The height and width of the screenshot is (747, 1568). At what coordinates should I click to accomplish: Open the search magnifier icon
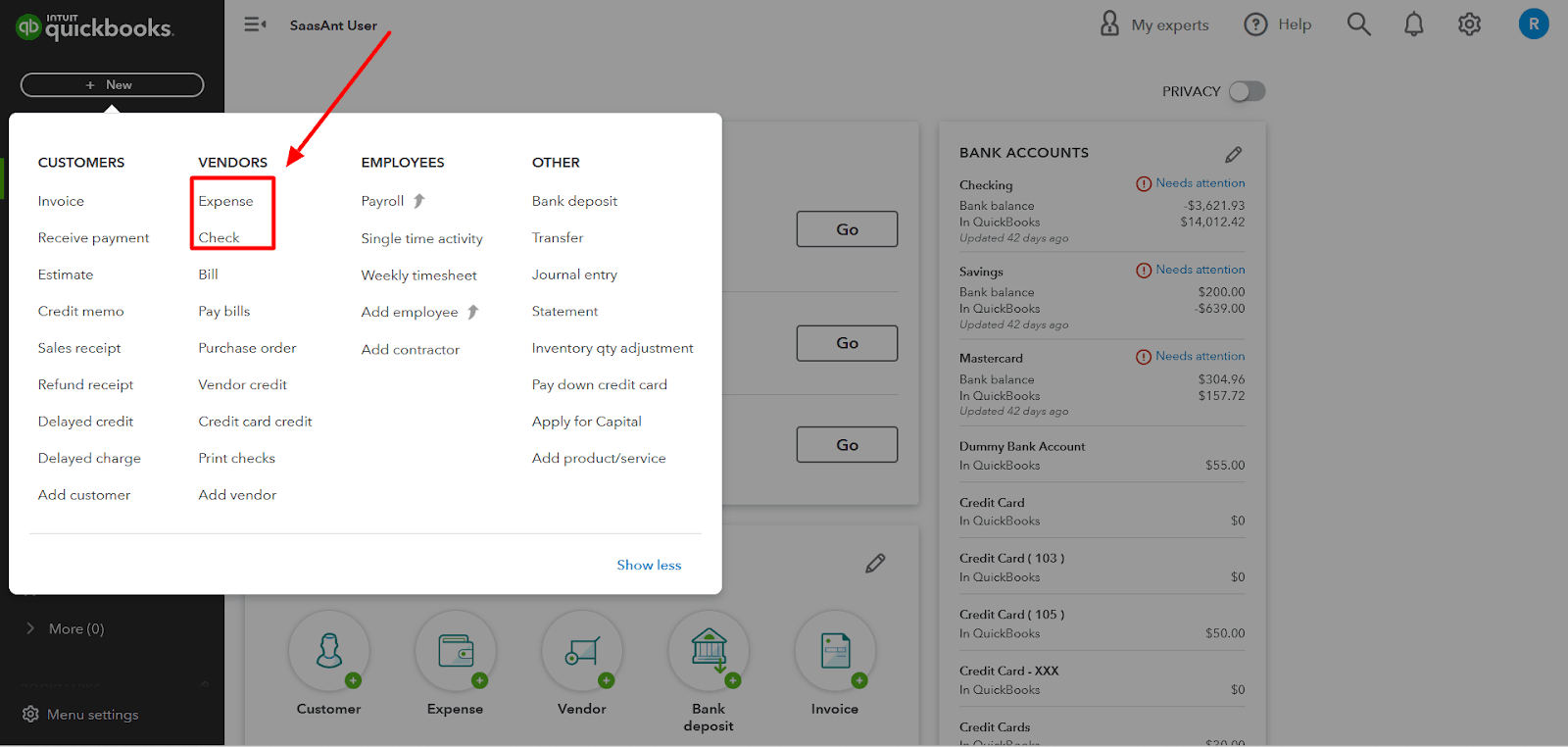[1358, 25]
